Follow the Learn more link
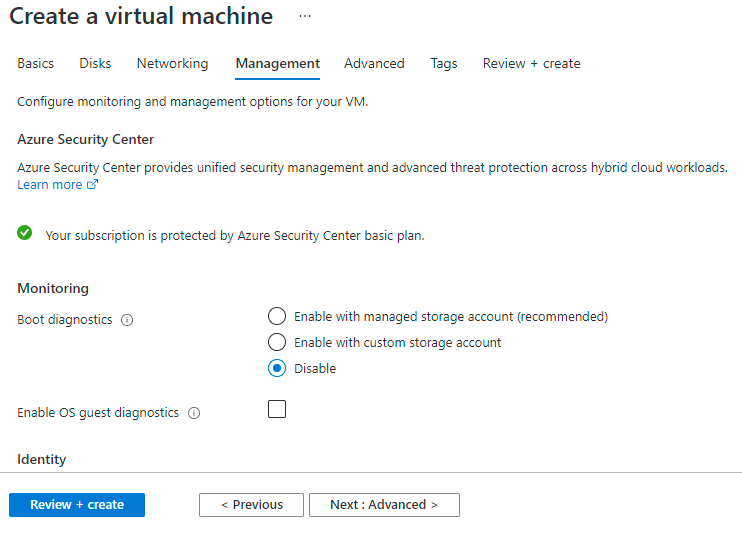This screenshot has width=742, height=539. pos(50,185)
